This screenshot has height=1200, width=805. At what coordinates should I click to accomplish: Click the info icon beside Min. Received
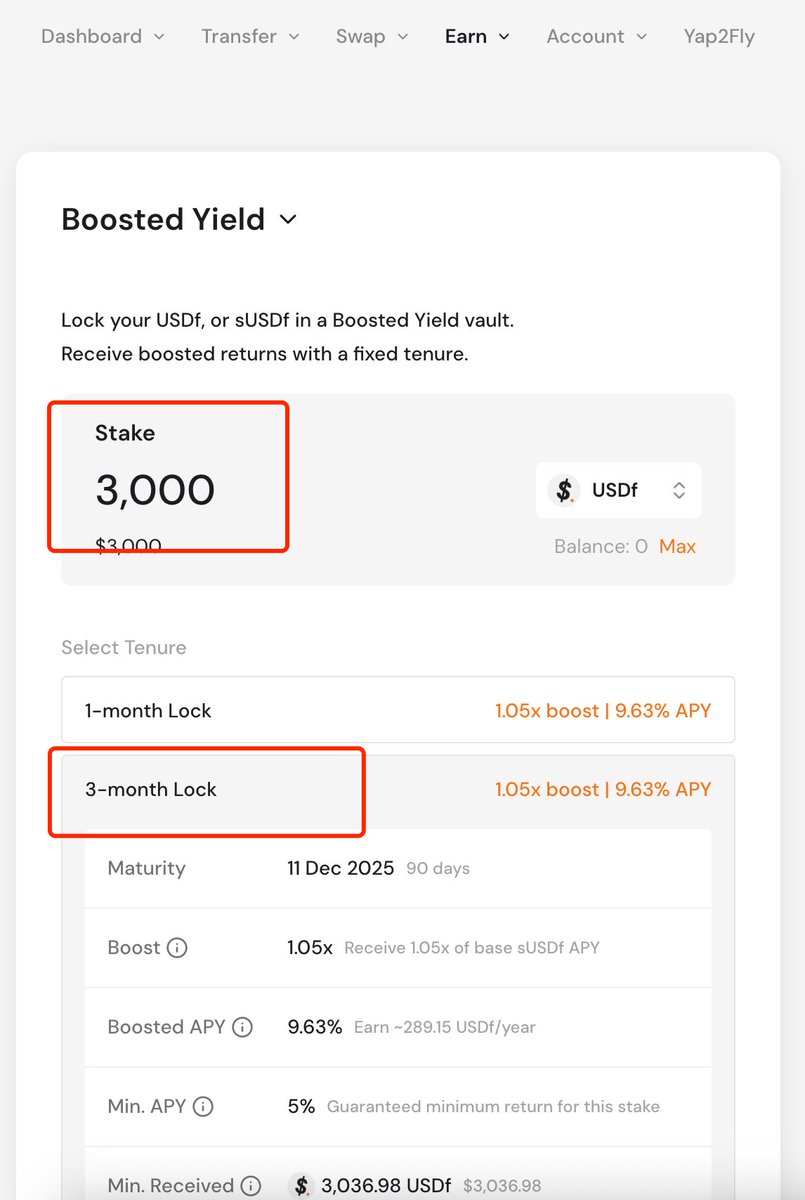click(250, 1186)
